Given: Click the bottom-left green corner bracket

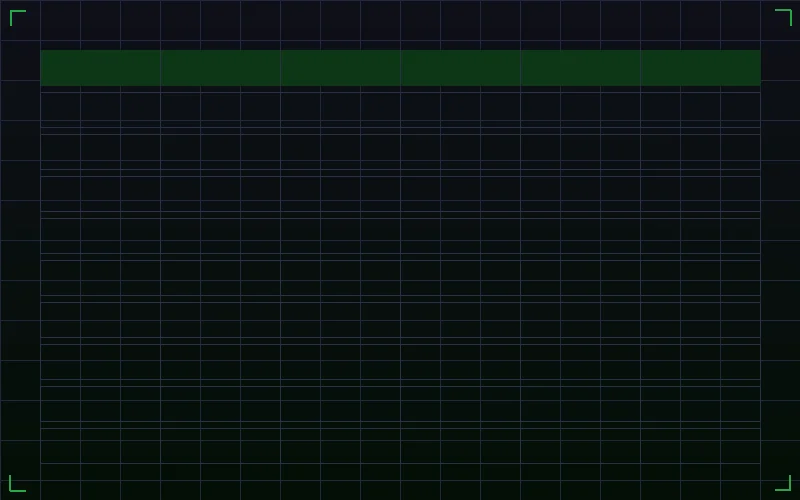Looking at the screenshot, I should pos(16,484).
